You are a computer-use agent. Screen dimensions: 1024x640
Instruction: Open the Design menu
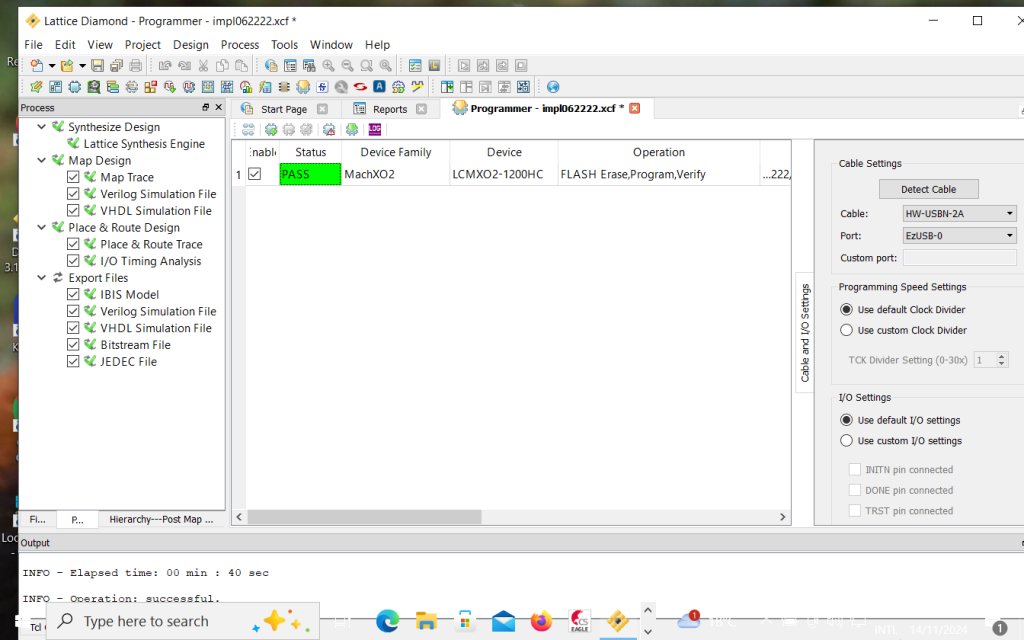(191, 44)
